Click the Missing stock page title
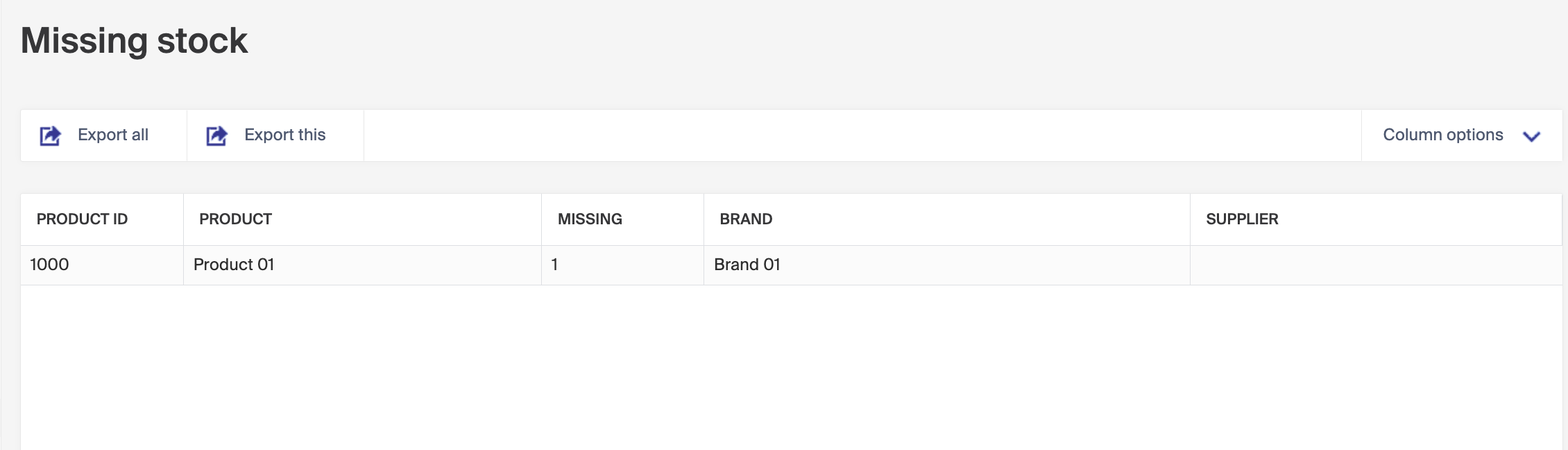Viewport: 1568px width, 450px height. (x=134, y=41)
